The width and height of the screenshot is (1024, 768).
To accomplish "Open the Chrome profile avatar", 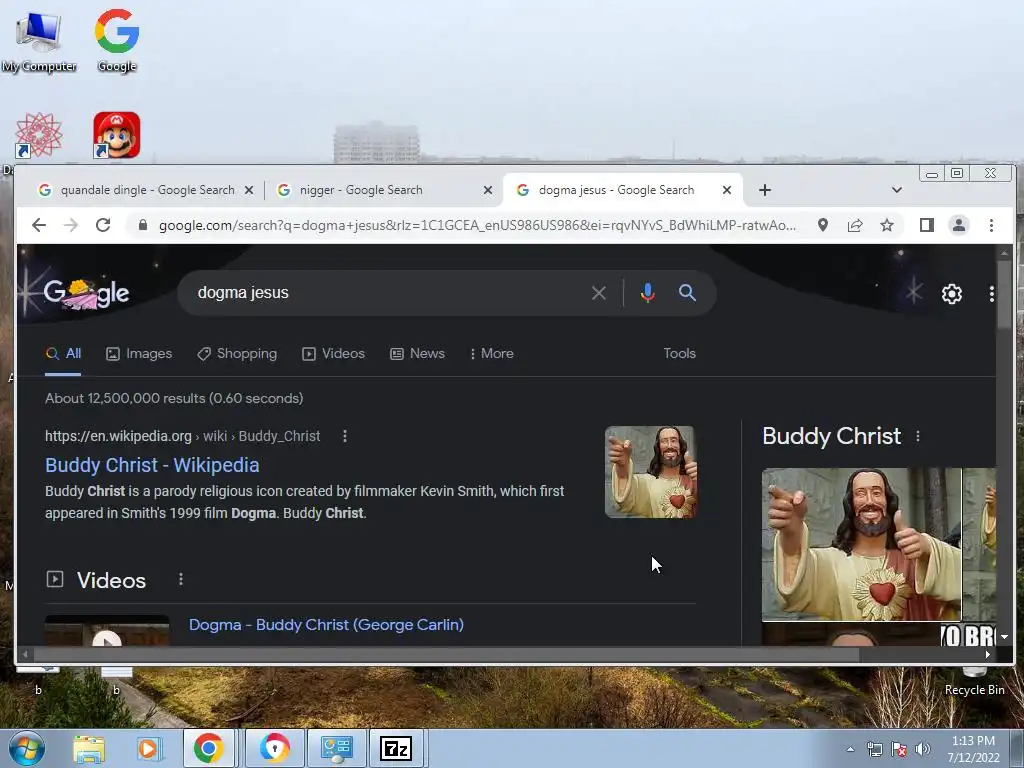I will pos(959,225).
